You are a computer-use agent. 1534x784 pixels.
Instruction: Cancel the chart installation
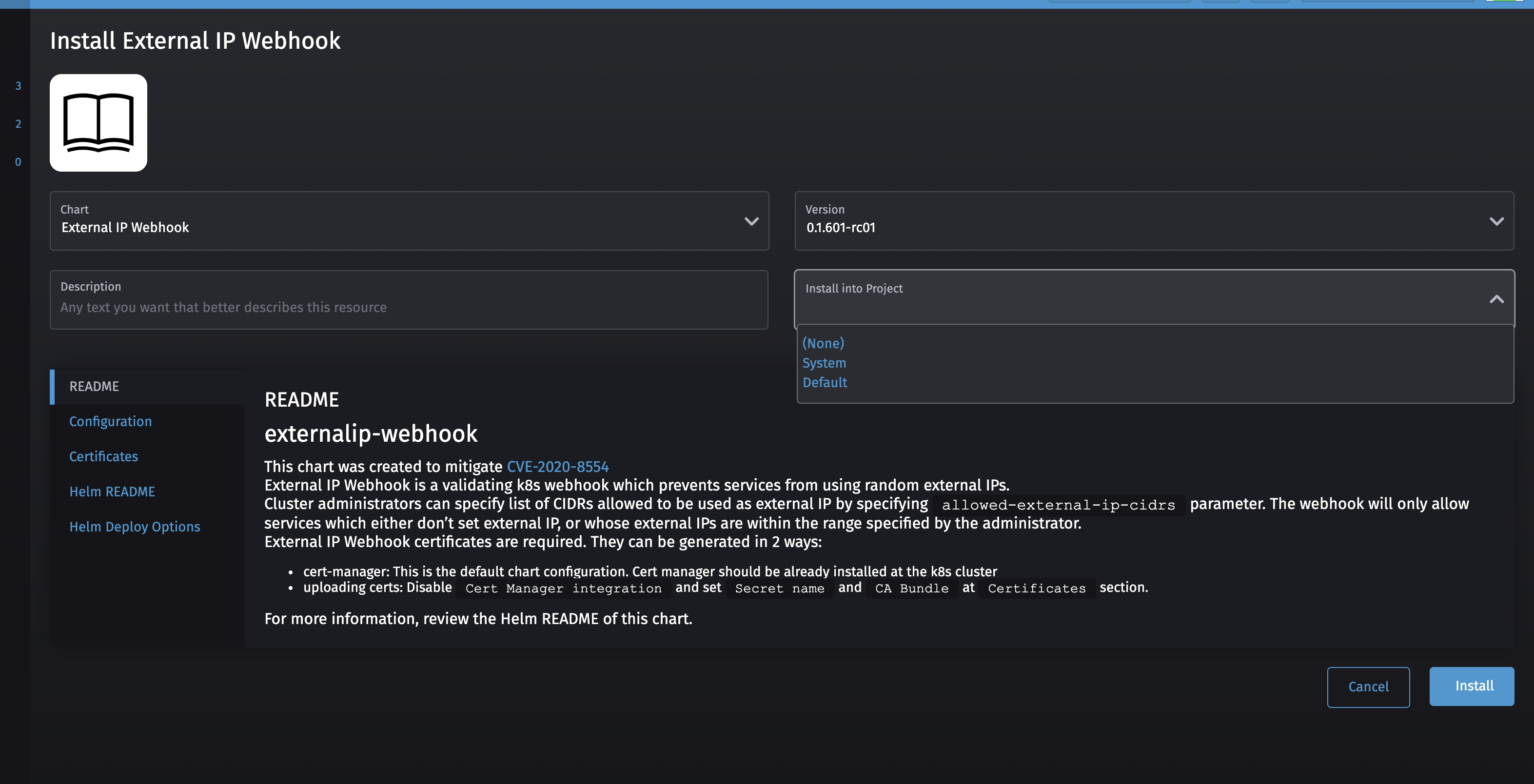pyautogui.click(x=1368, y=686)
